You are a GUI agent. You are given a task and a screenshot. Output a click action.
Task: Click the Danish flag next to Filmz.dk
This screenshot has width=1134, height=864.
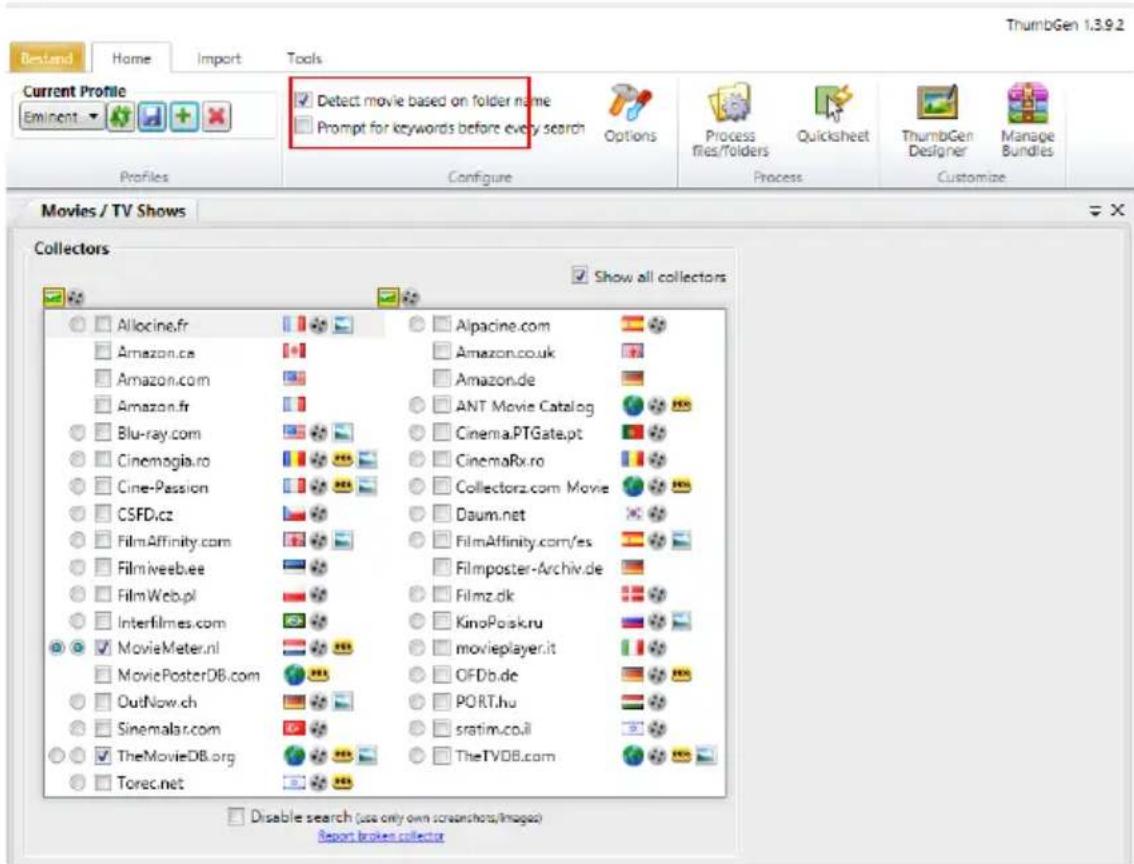(x=632, y=594)
